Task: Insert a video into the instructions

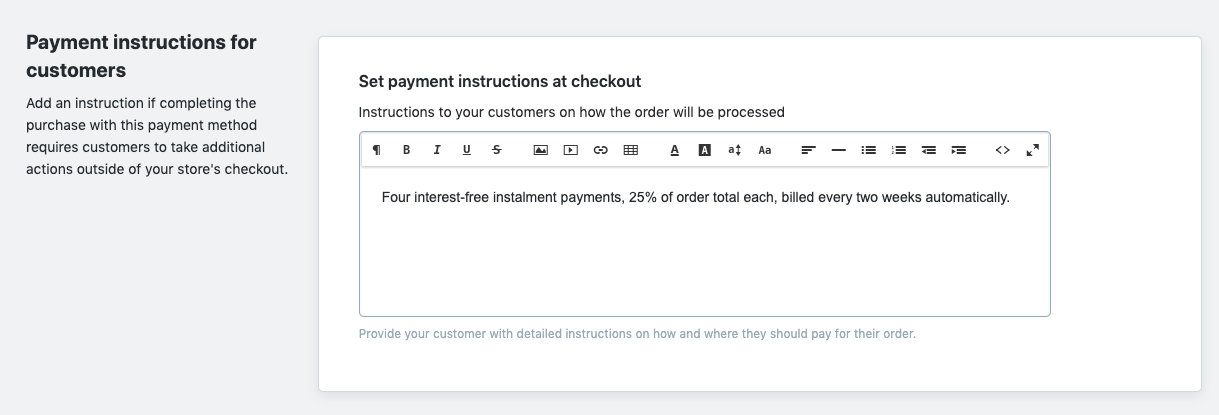Action: click(571, 150)
